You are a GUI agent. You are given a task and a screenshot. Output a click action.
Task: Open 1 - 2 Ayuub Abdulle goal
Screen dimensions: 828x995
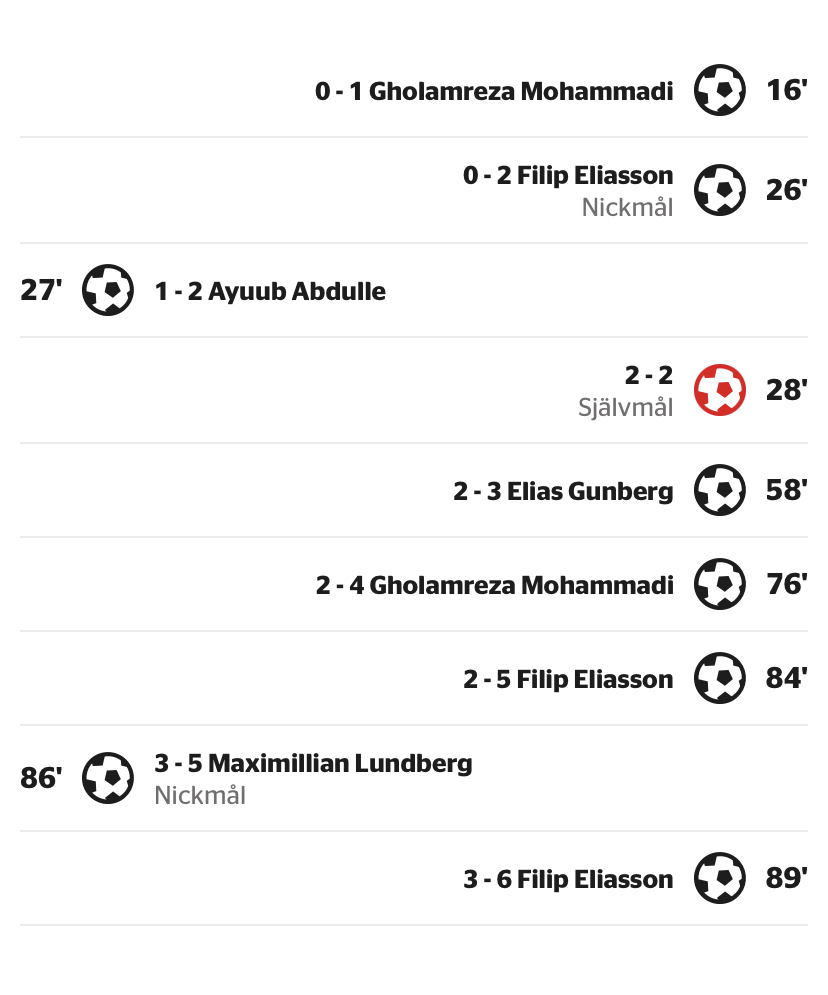tap(270, 292)
